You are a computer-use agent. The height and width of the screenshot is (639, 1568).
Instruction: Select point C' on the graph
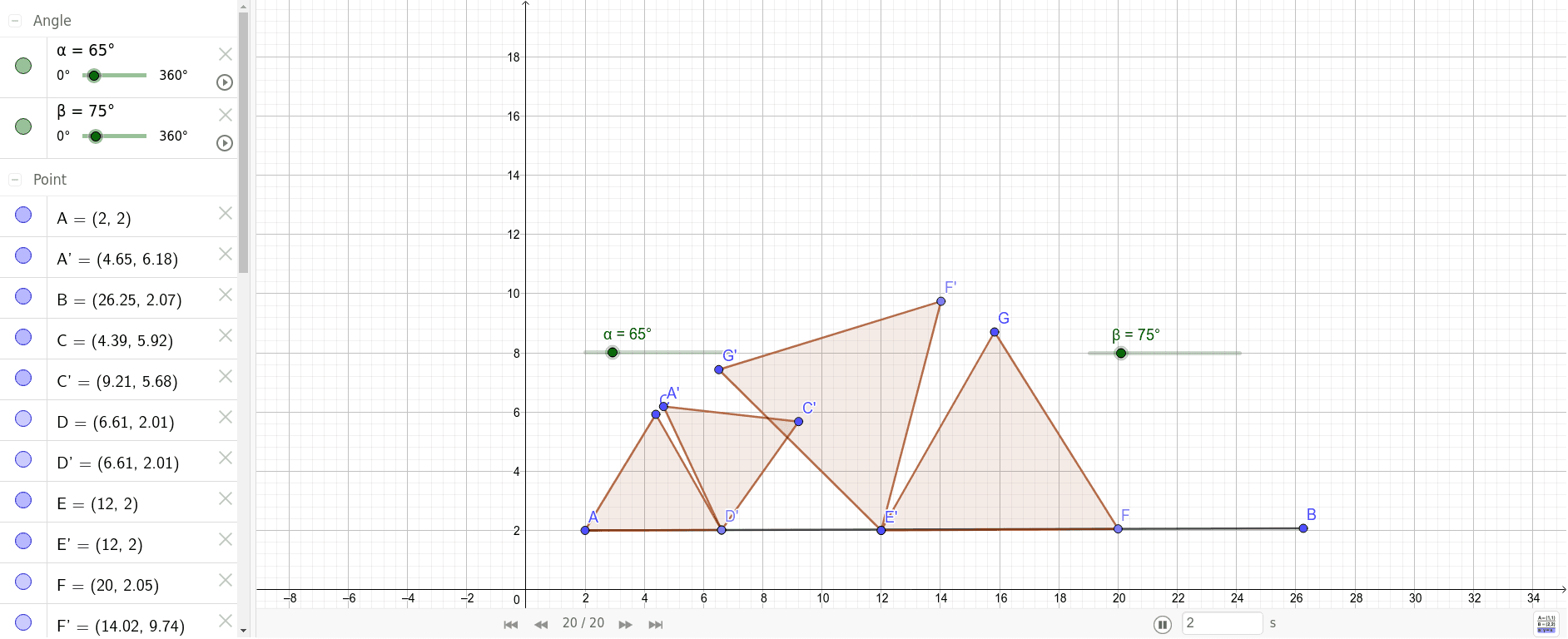[798, 422]
